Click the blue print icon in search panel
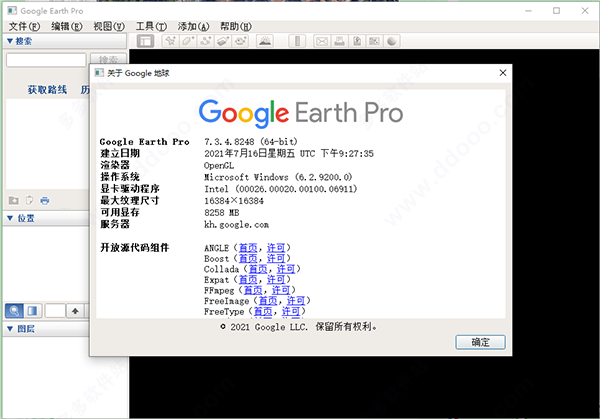 click(x=45, y=200)
